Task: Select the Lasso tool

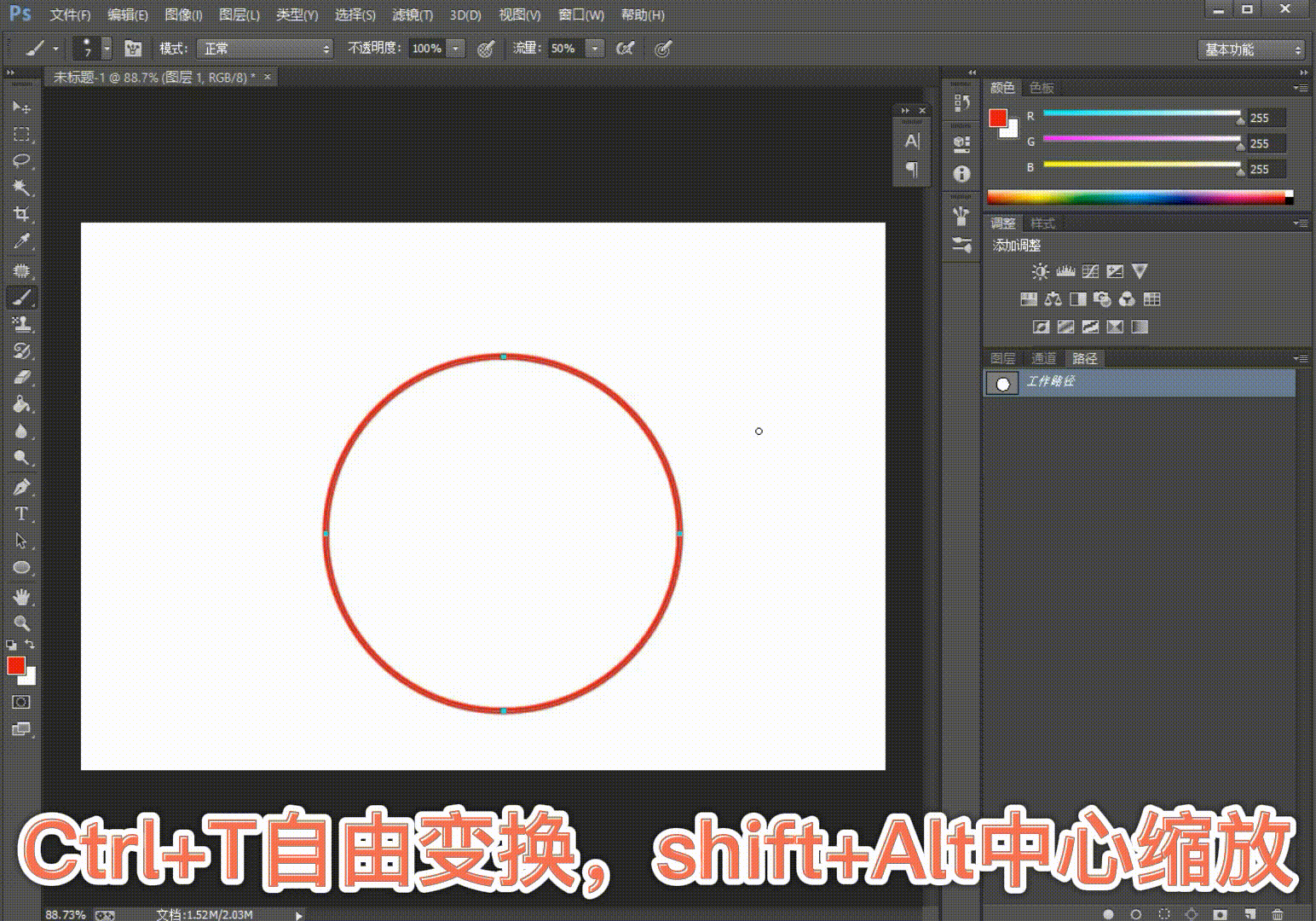Action: [21, 160]
